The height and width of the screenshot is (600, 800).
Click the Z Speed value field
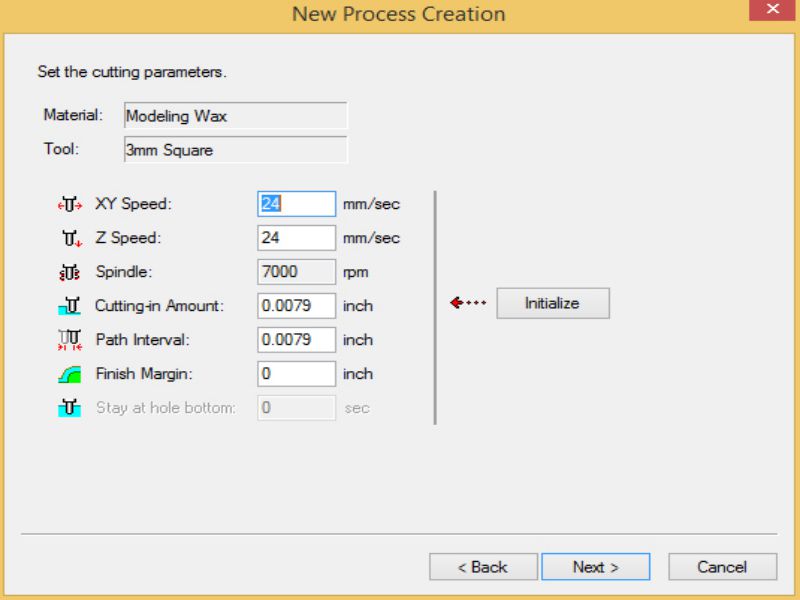(297, 238)
